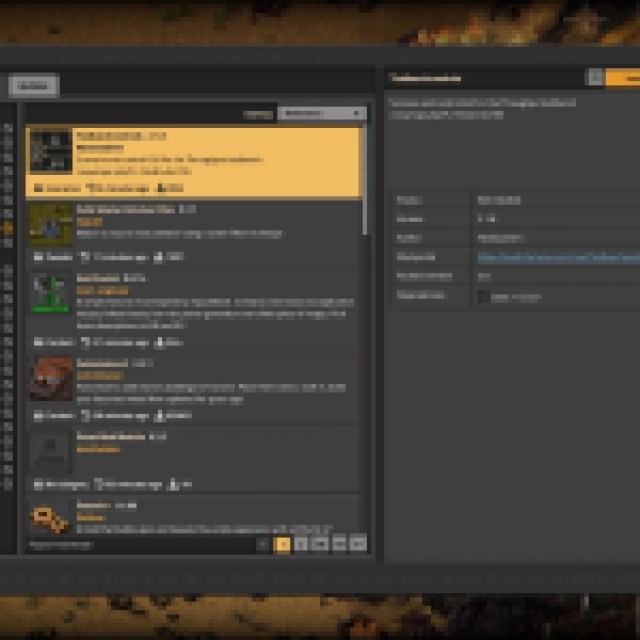Click the red-brown mod thumbnail

click(x=50, y=378)
